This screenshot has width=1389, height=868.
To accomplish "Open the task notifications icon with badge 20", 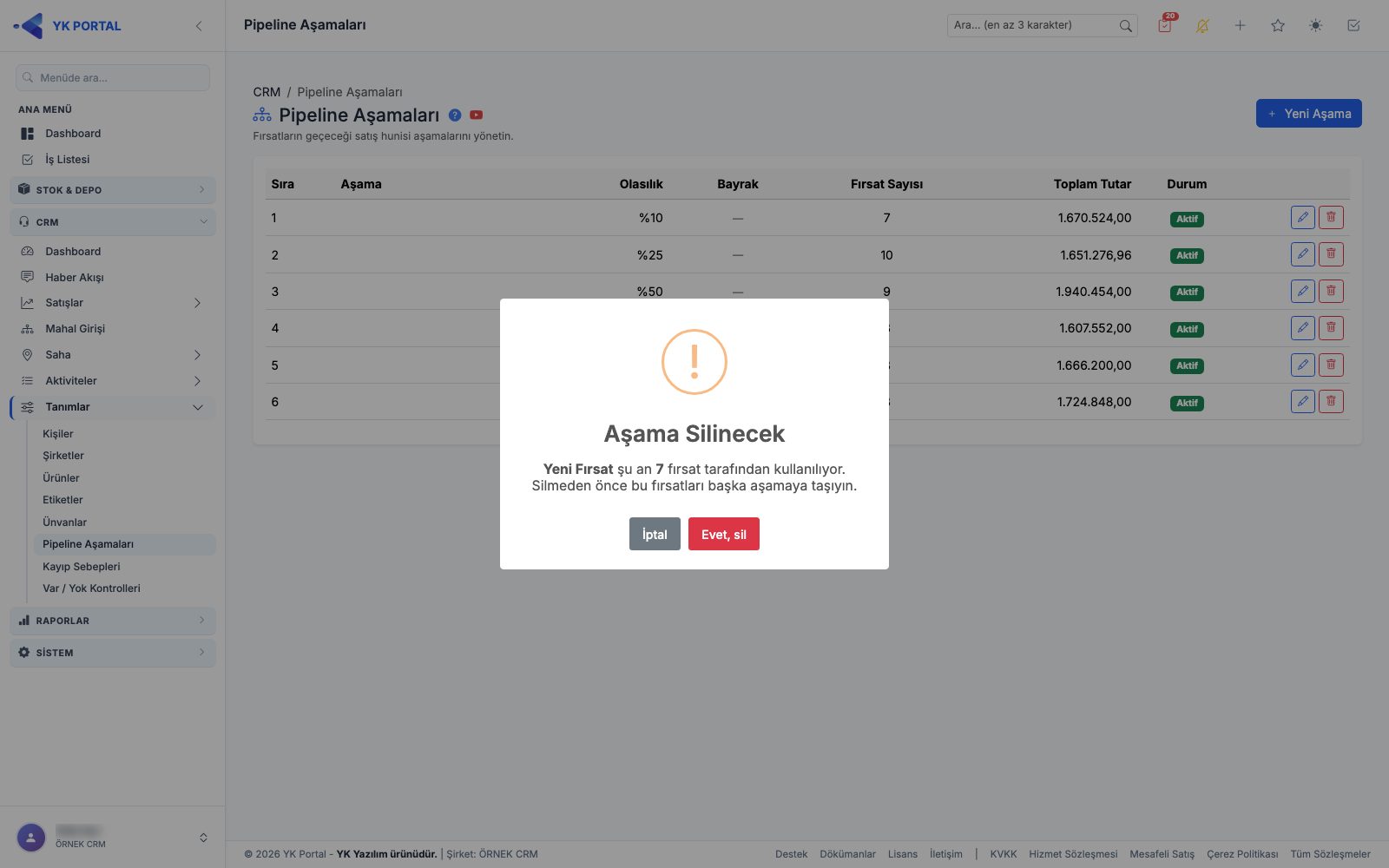I will coord(1165,25).
